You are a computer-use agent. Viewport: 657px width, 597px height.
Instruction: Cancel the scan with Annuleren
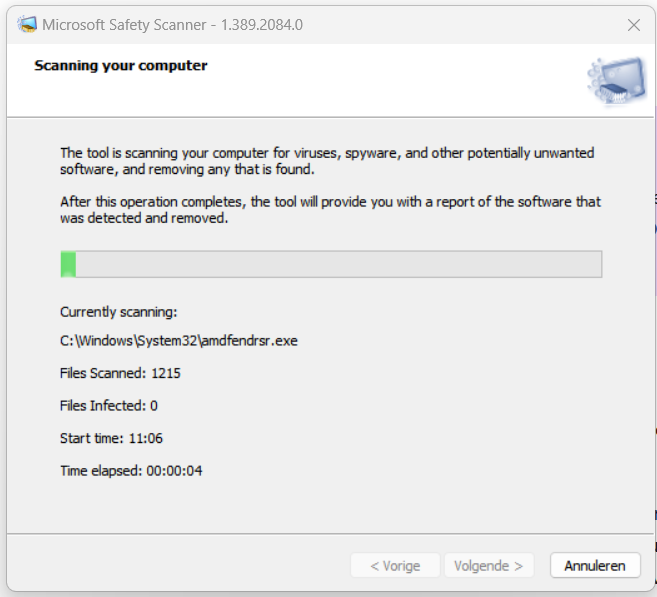pos(594,566)
